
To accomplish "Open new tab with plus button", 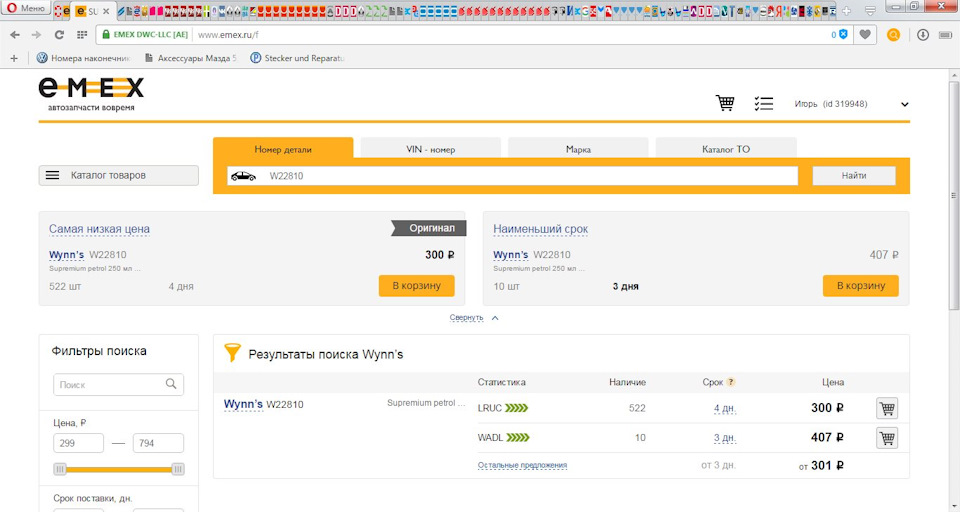I will [847, 11].
